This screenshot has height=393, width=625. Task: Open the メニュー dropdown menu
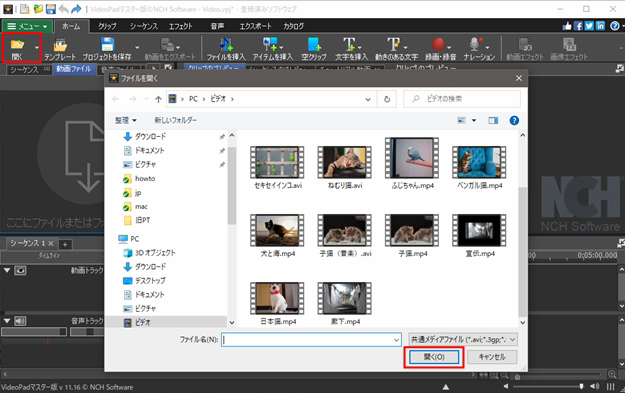pos(27,26)
